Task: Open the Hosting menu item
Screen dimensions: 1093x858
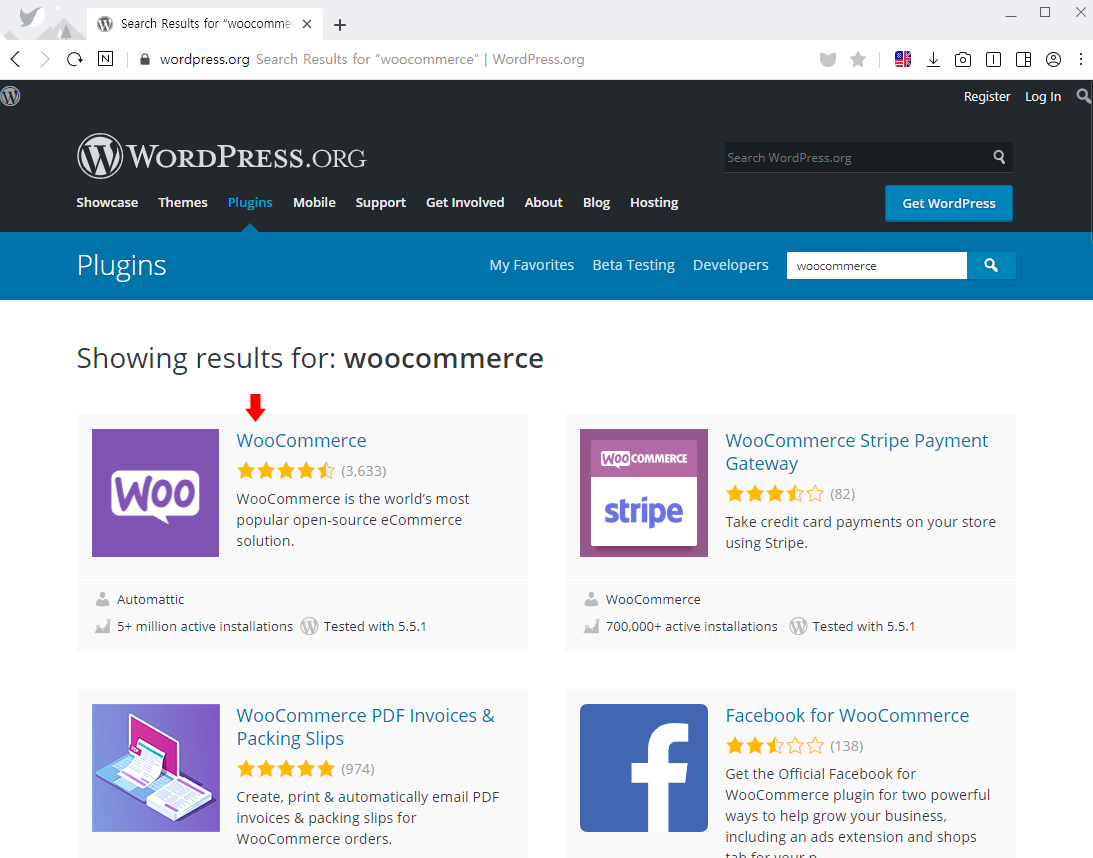Action: point(654,203)
